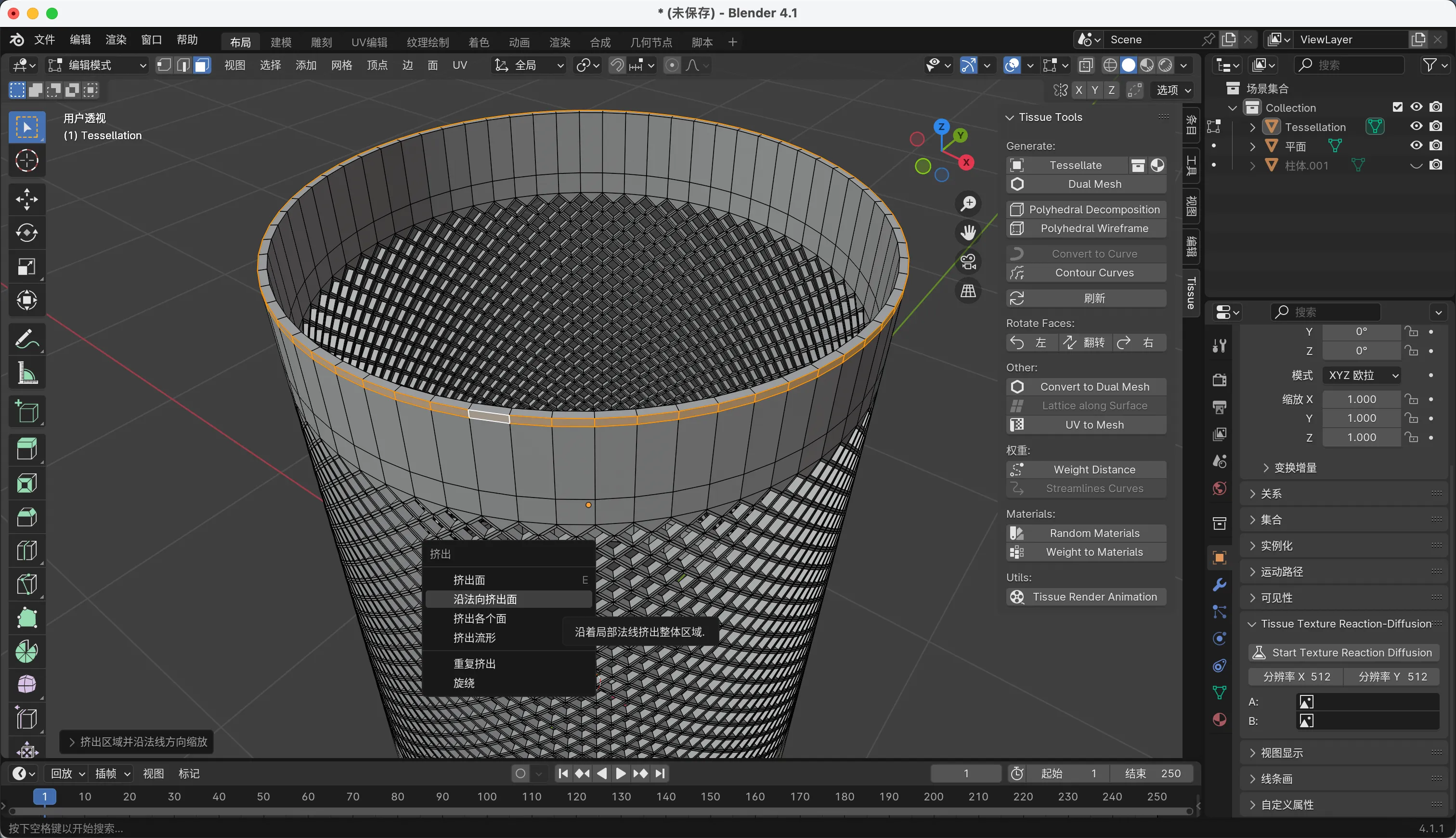Click the camera view icon

tap(968, 262)
